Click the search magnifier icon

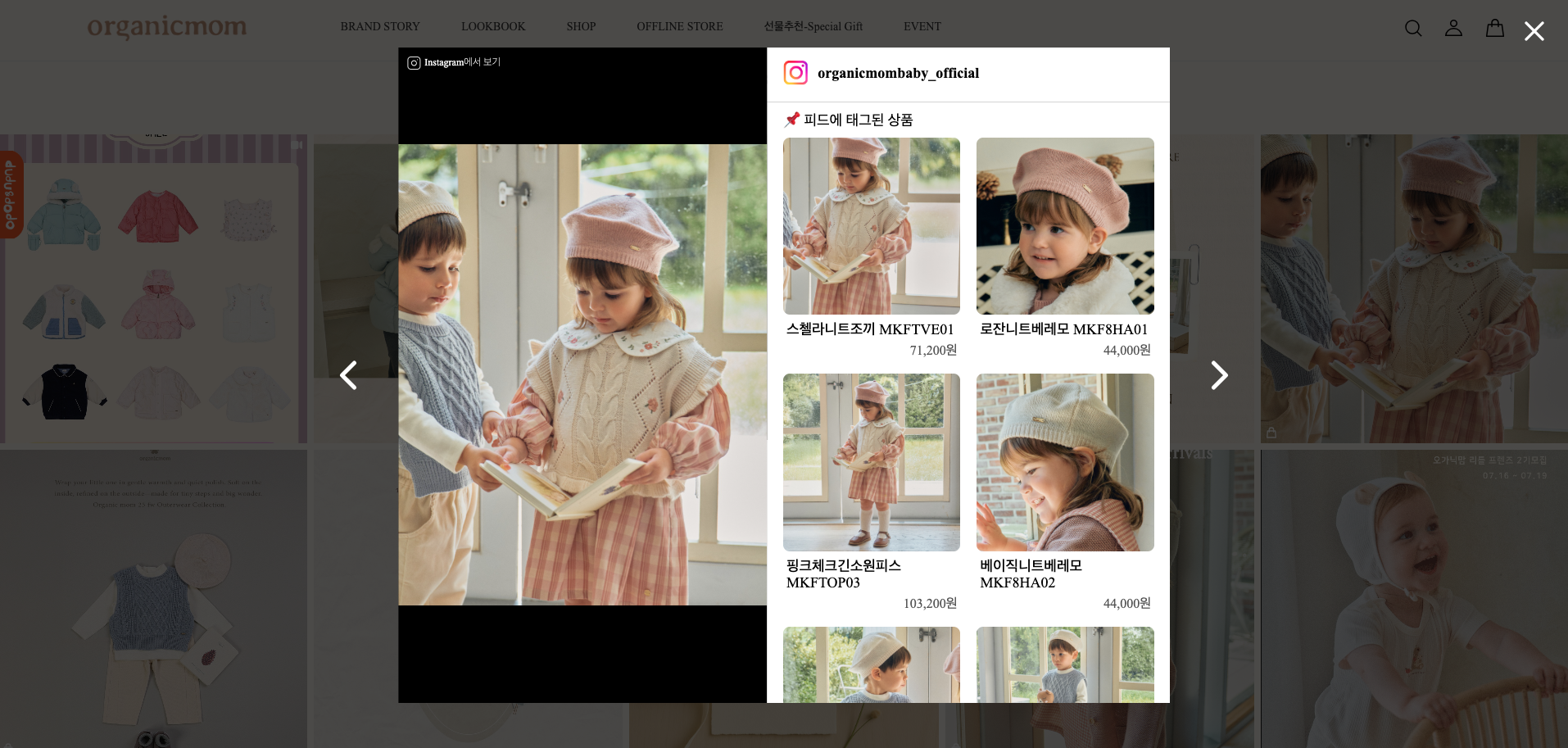point(1413,29)
